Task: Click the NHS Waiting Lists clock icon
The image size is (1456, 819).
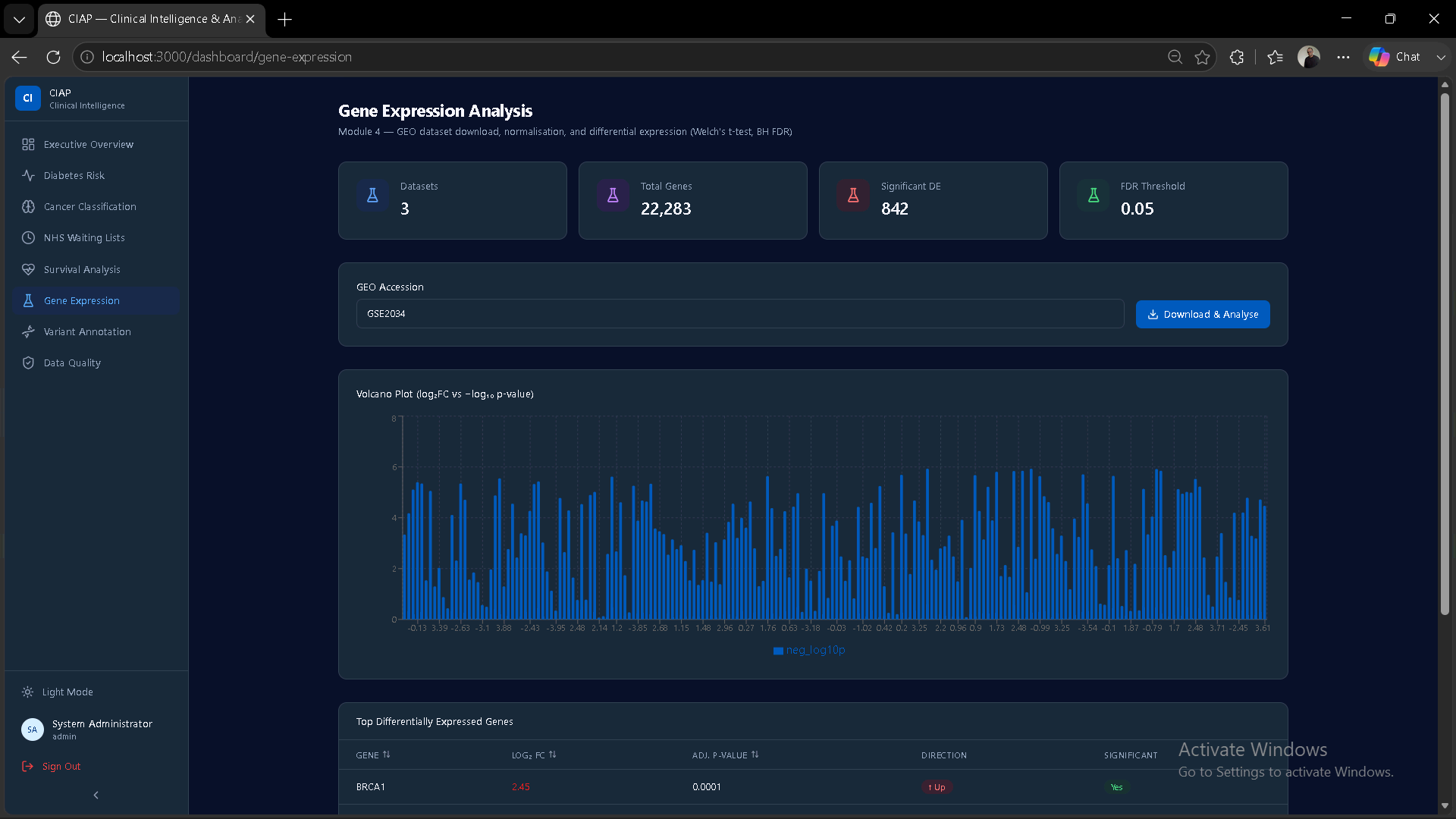Action: tap(28, 237)
